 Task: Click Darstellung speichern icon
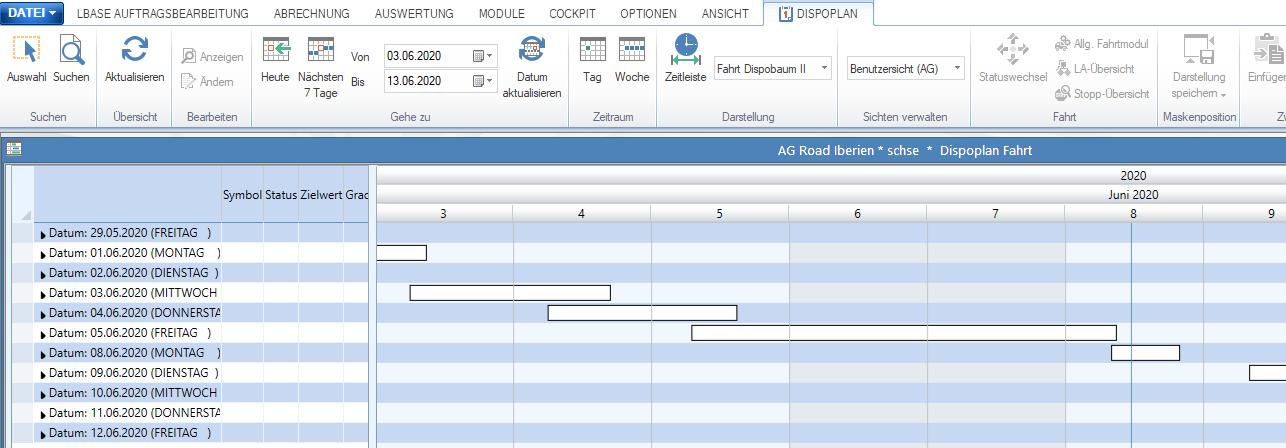1198,50
